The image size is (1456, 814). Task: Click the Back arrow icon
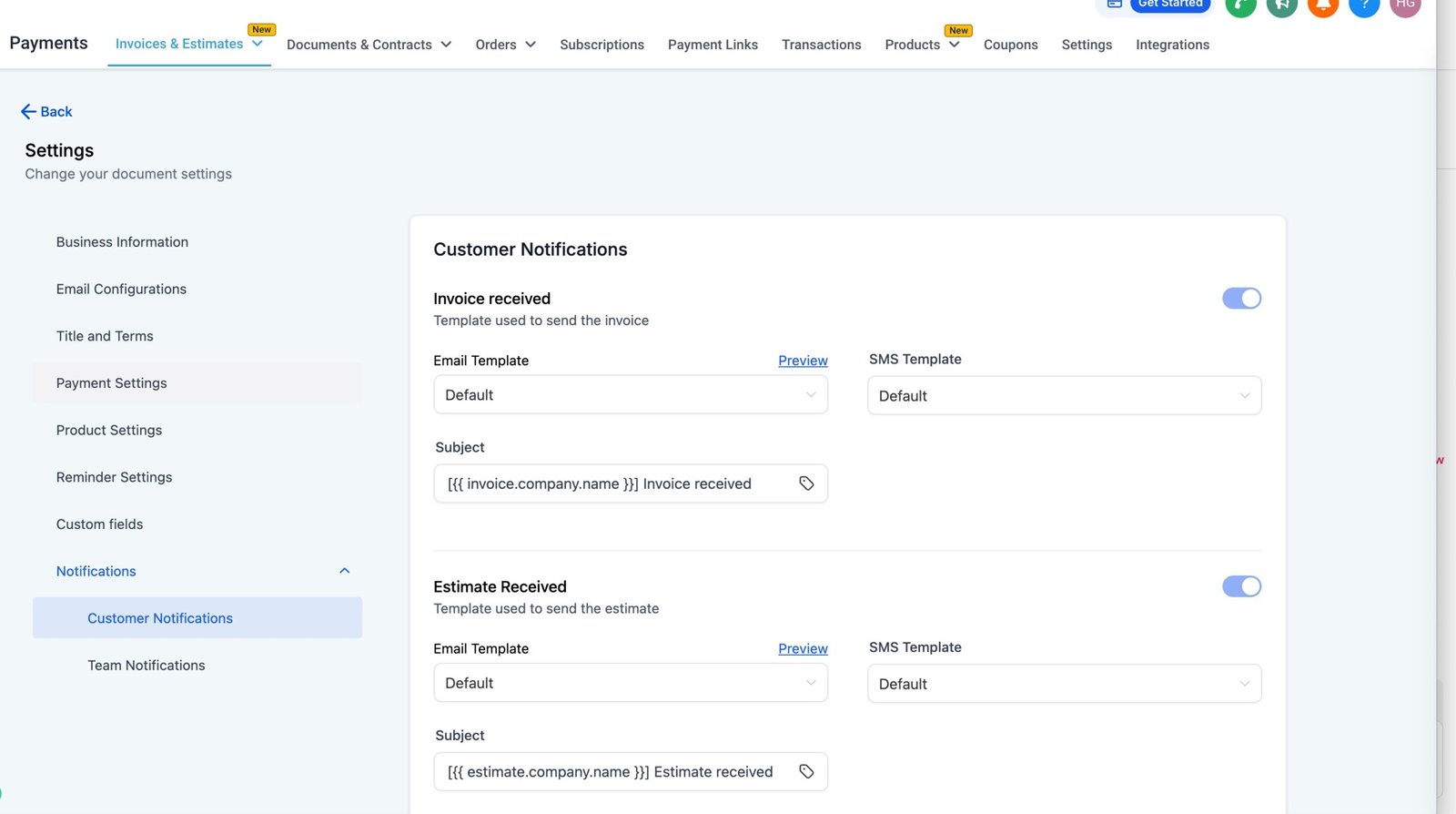(28, 112)
